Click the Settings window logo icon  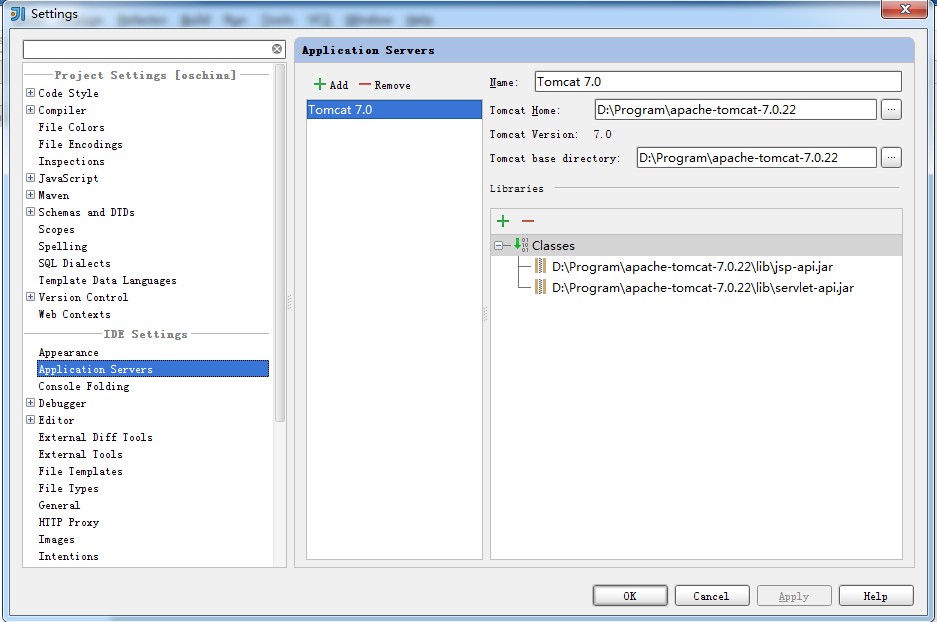pyautogui.click(x=18, y=14)
